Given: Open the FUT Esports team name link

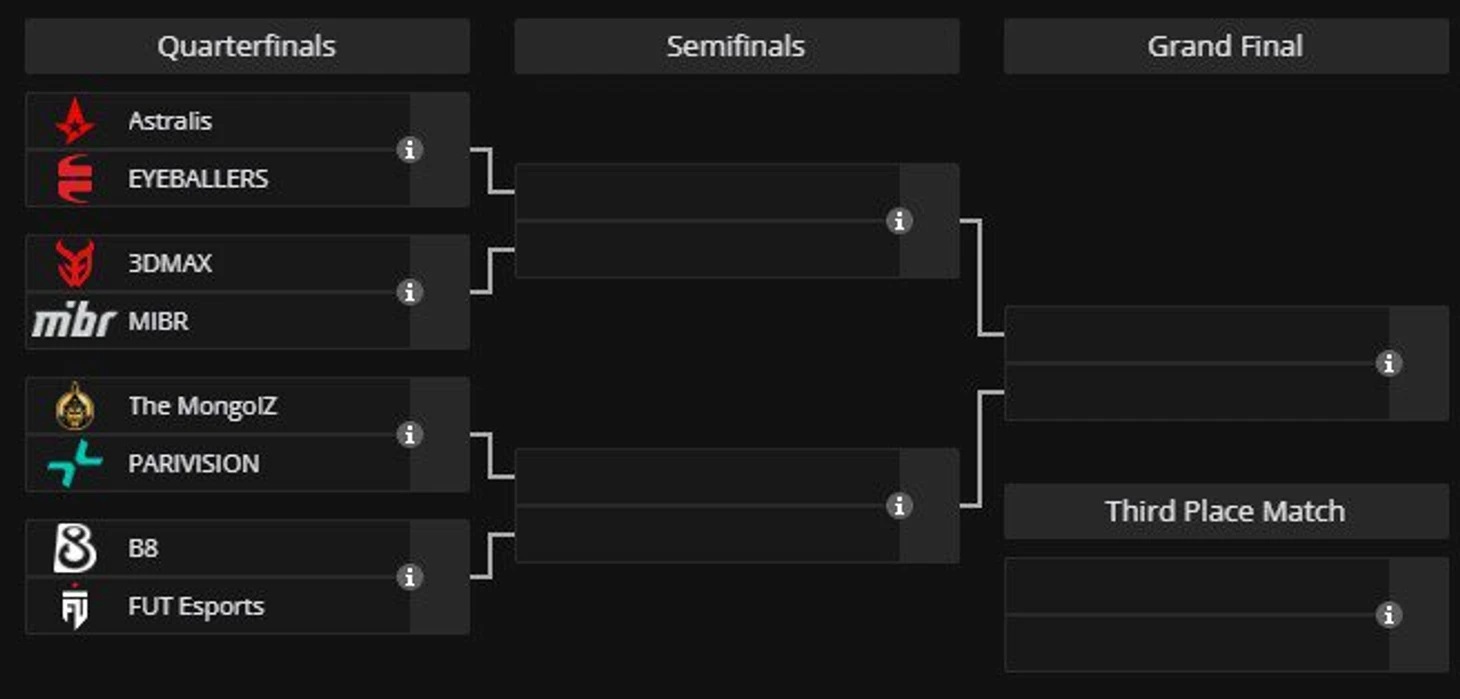Looking at the screenshot, I should coord(196,606).
